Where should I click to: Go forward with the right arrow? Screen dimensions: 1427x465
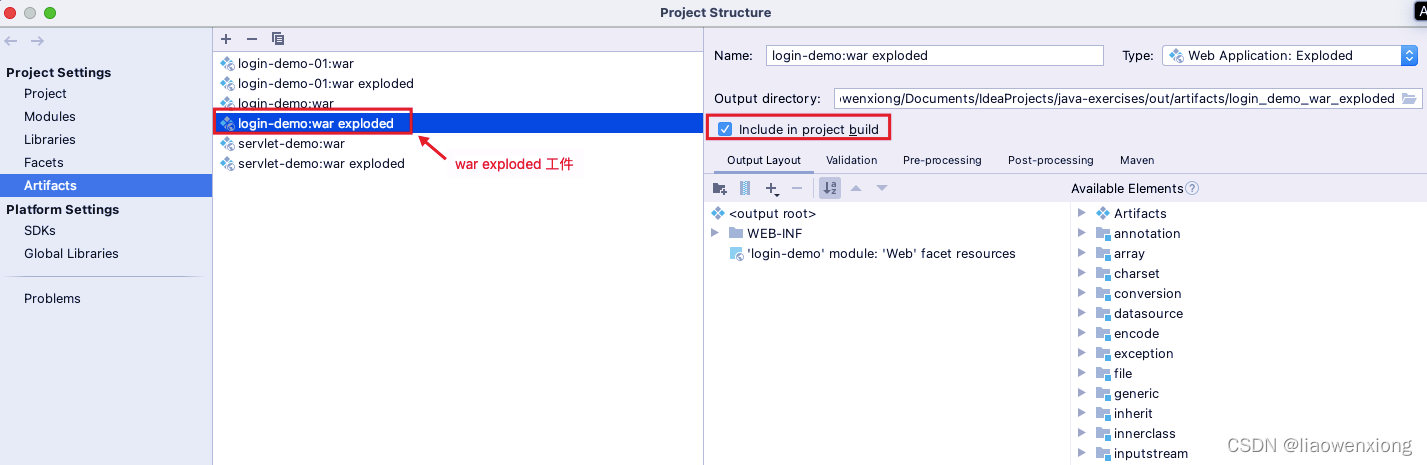pos(37,41)
